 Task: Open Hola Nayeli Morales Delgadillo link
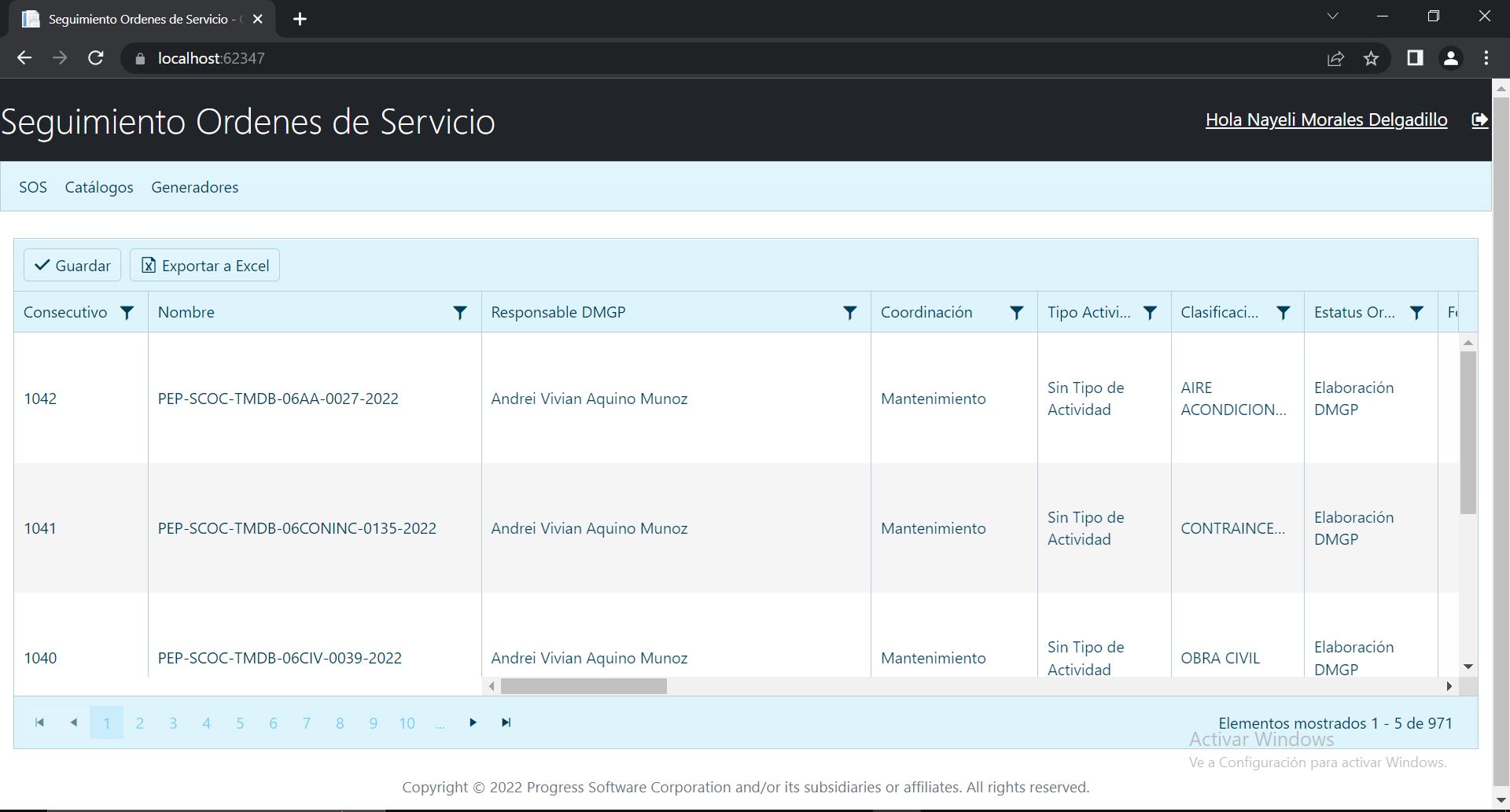(x=1326, y=119)
